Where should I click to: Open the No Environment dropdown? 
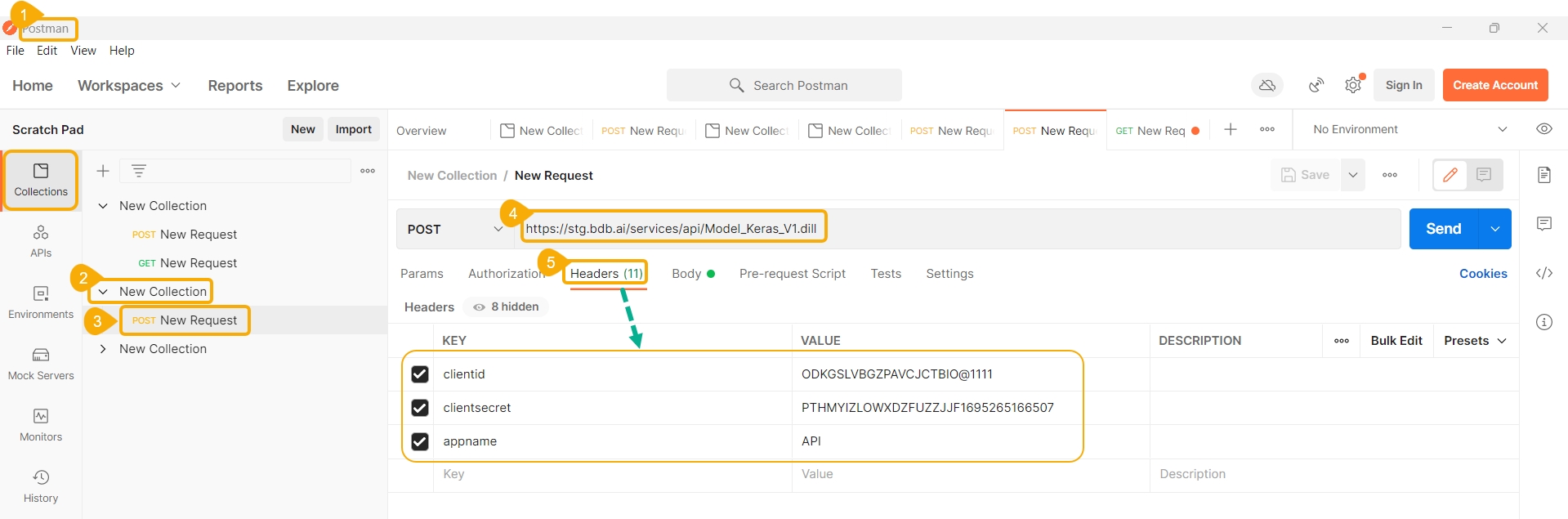coord(1409,129)
